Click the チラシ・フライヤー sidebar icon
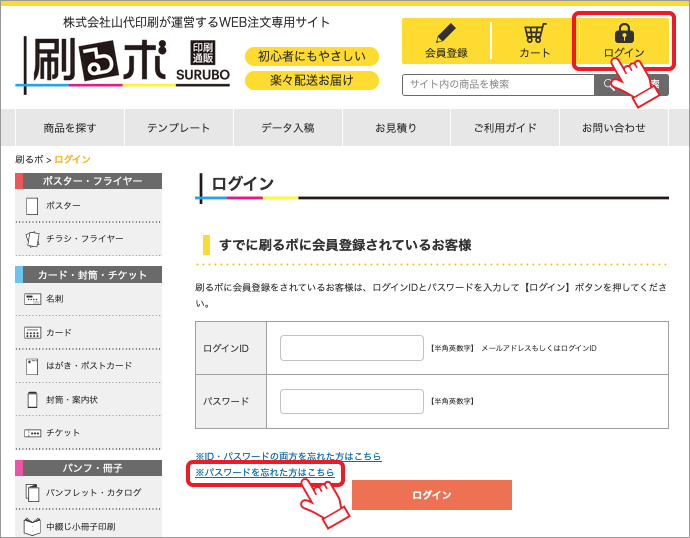Viewport: 690px width, 538px height. coord(32,239)
